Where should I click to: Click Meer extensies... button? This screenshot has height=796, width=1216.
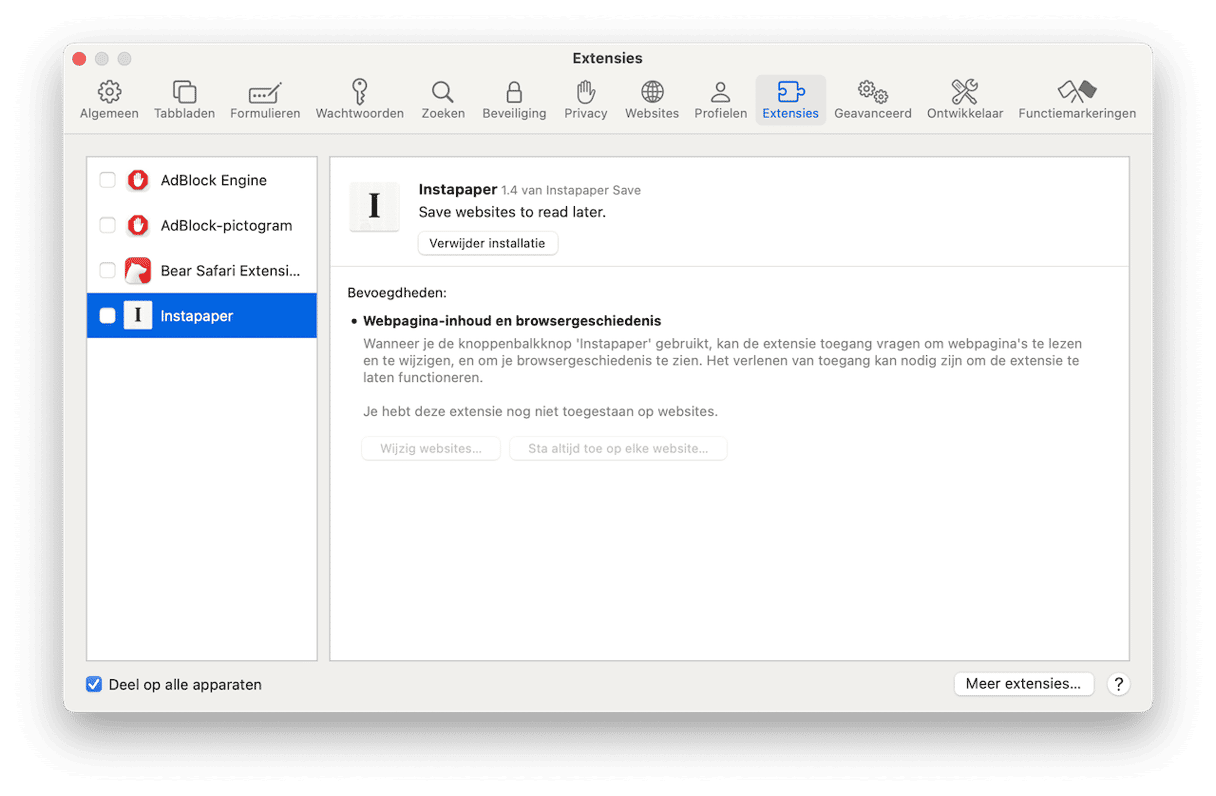coord(1023,684)
